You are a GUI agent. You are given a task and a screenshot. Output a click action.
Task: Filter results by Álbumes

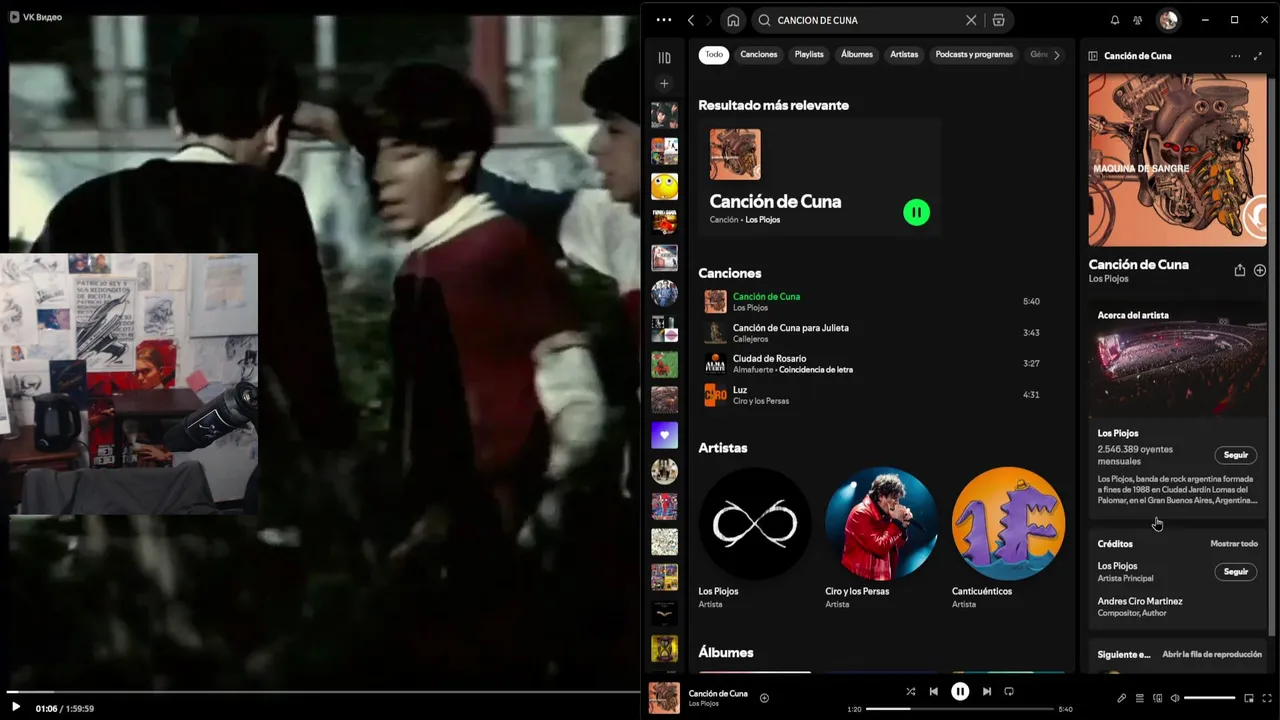tap(857, 55)
